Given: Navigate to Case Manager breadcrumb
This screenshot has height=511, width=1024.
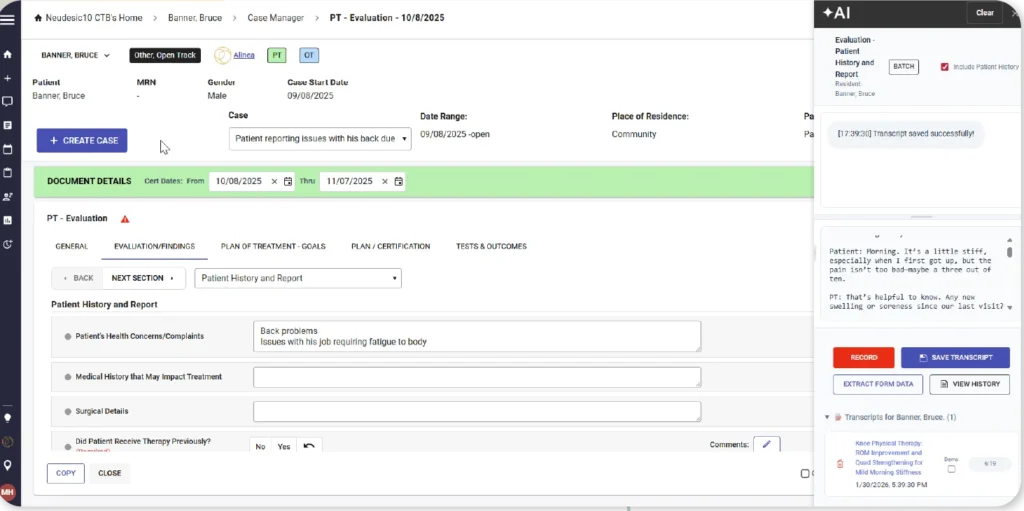Looking at the screenshot, I should 276,18.
